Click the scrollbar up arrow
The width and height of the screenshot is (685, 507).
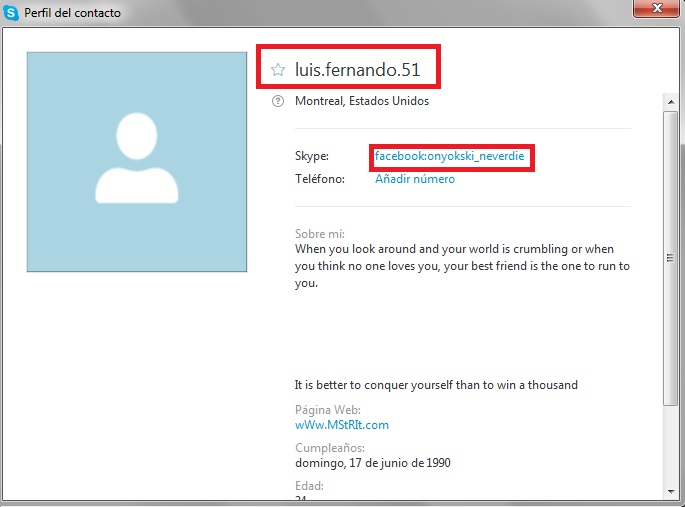671,102
